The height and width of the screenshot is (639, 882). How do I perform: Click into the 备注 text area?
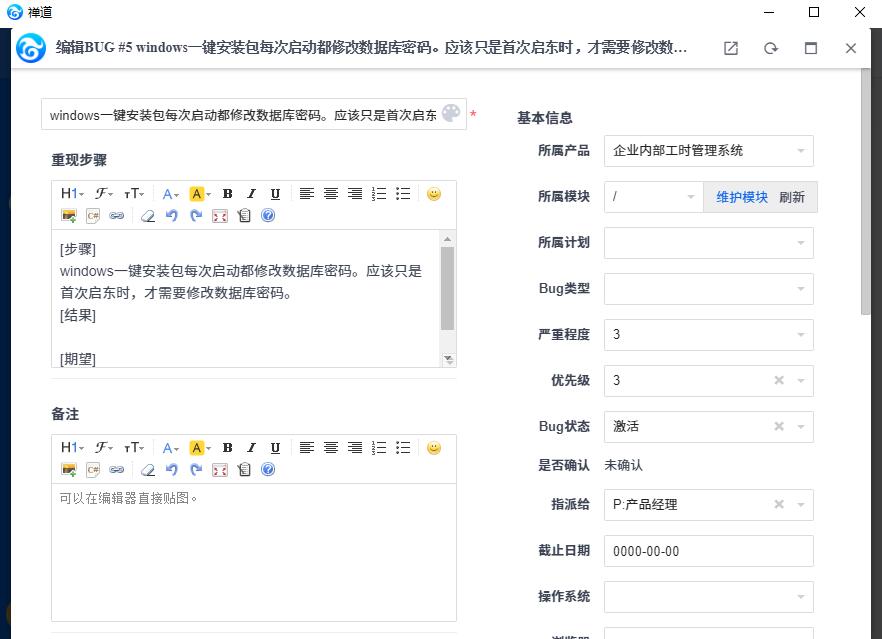click(x=254, y=552)
